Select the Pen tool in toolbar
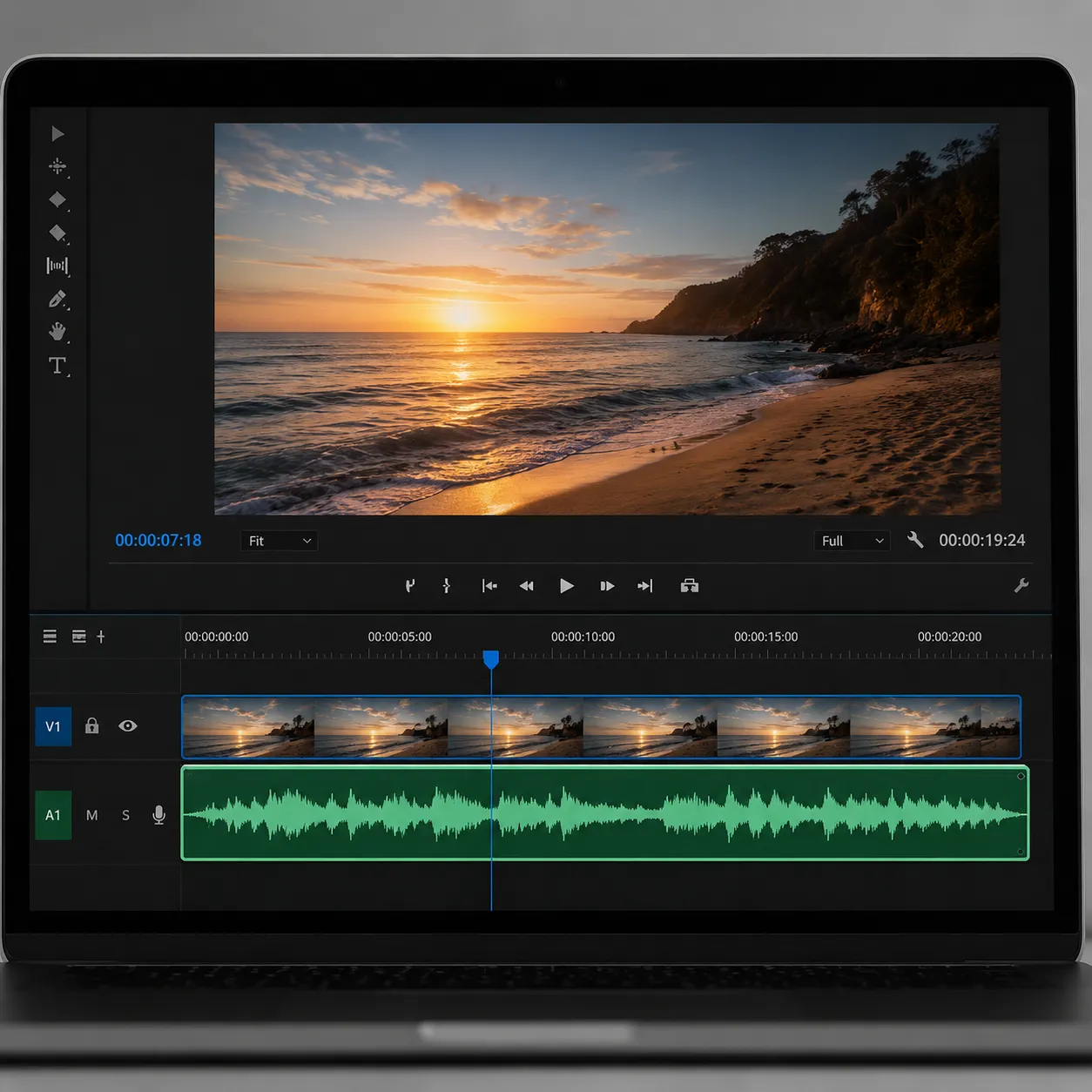Viewport: 1092px width, 1092px height. coord(57,300)
